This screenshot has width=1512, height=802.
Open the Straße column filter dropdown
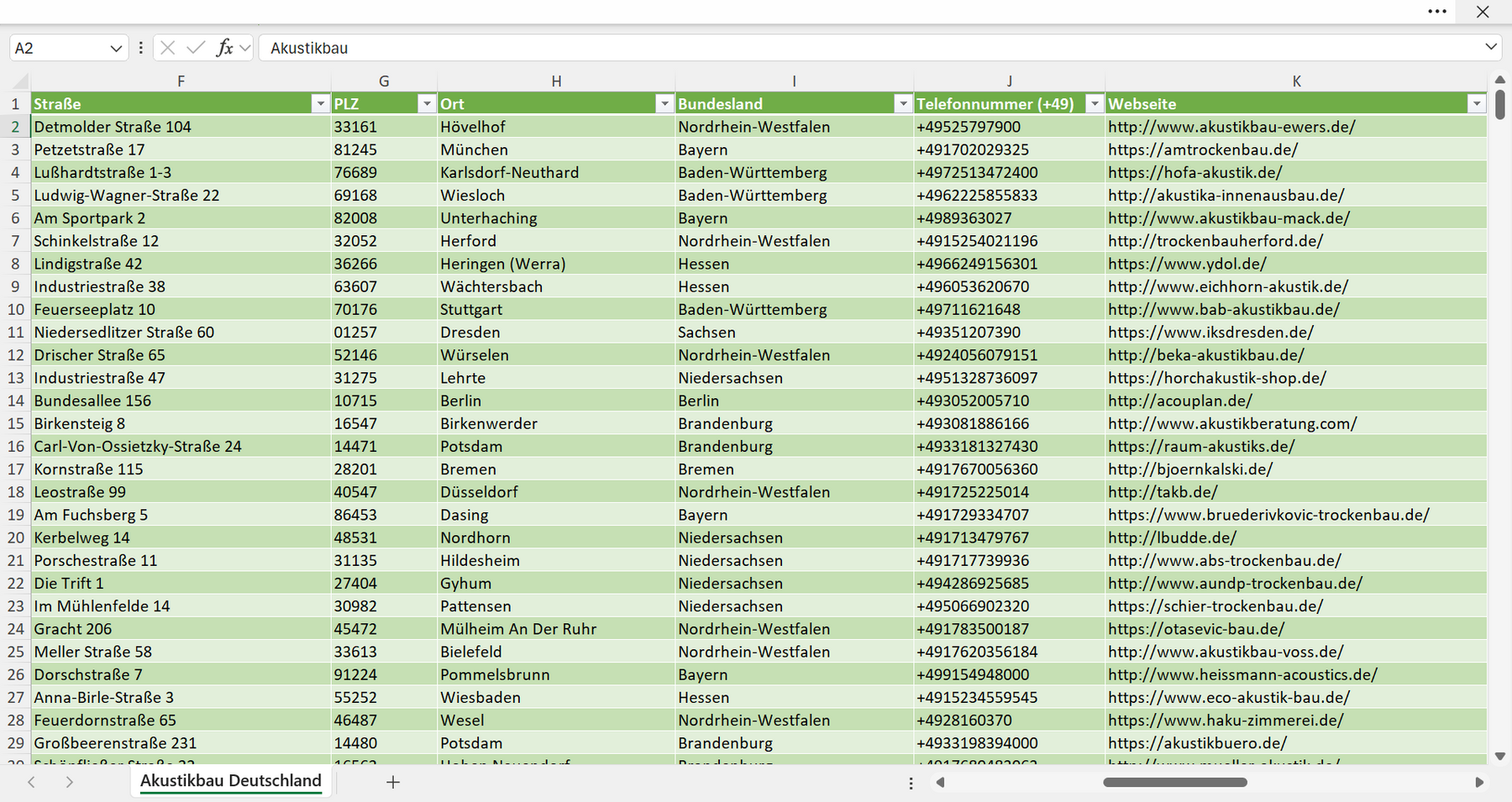[320, 103]
